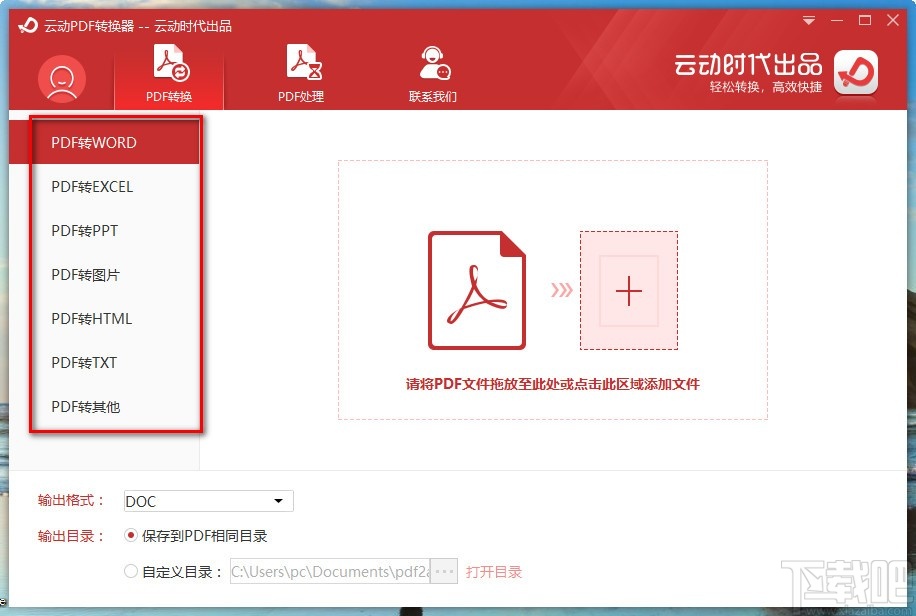Select PDF转TXT in the sidebar

[x=83, y=362]
